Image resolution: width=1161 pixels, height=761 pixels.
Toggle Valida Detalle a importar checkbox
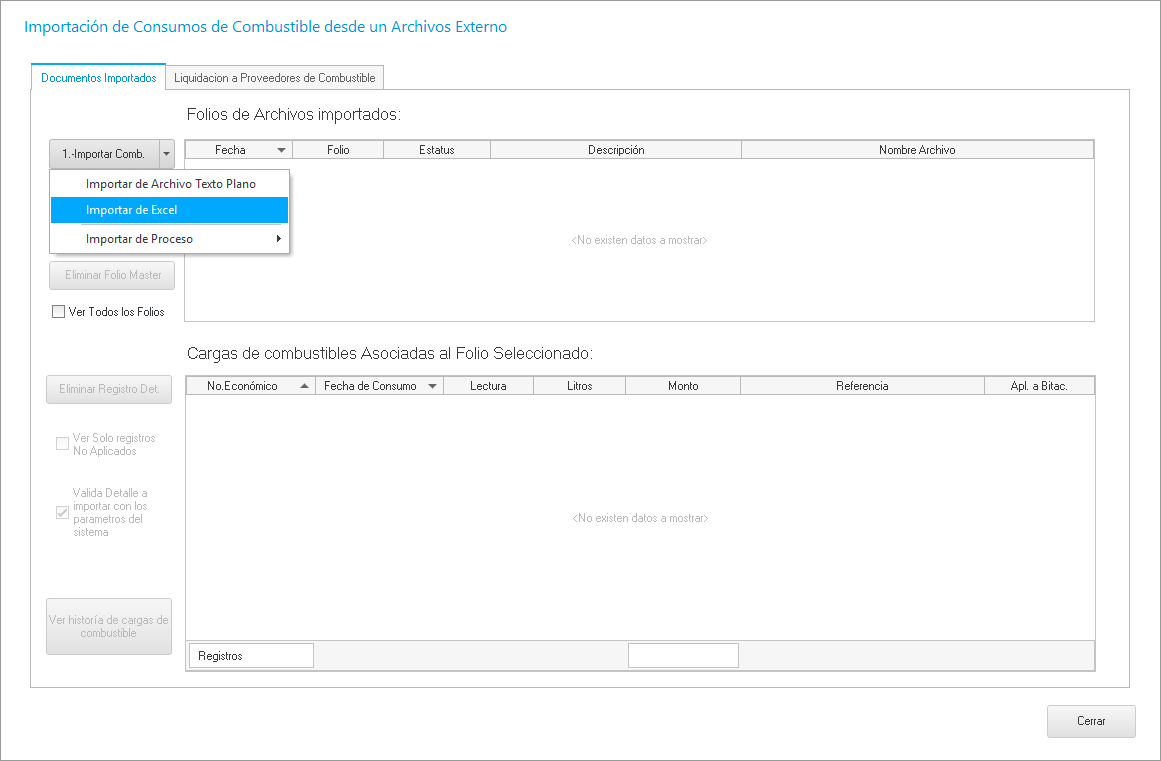pos(63,512)
